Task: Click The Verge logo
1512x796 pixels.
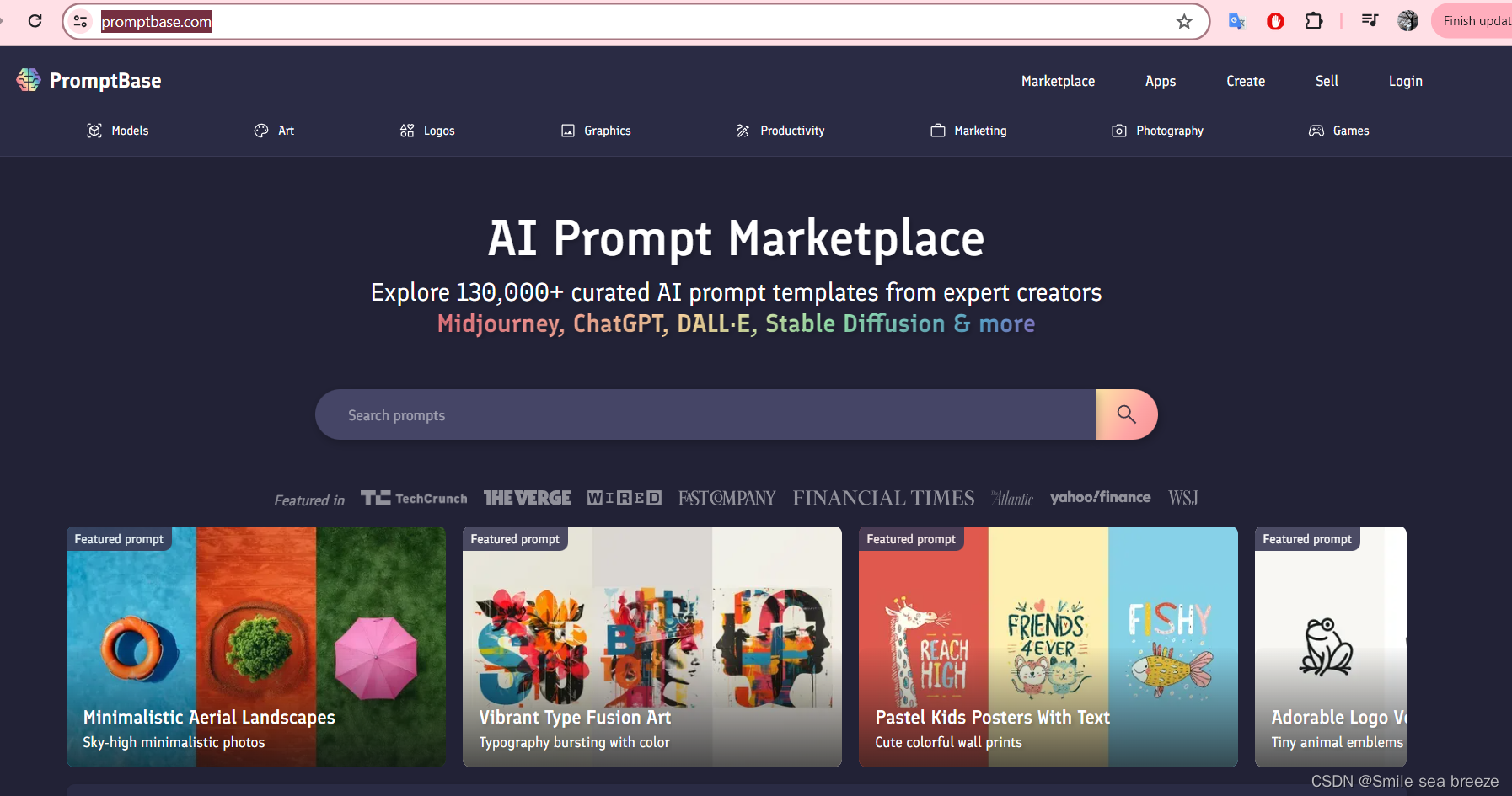Action: 527,499
